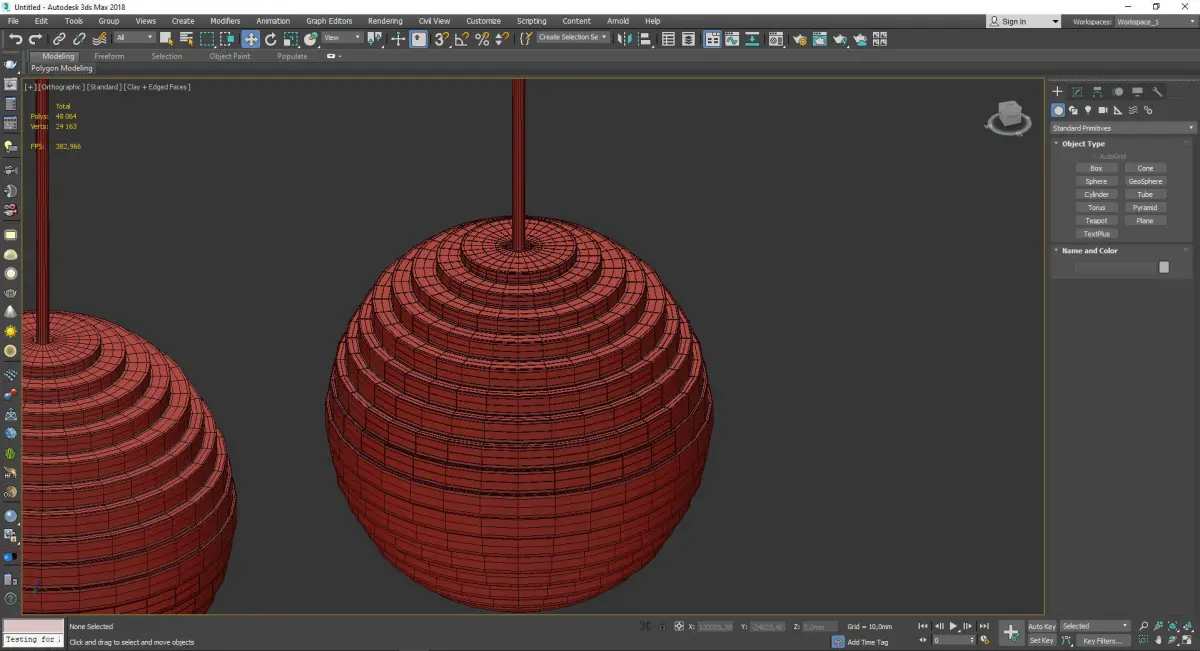Click object color swatch

coord(1164,267)
